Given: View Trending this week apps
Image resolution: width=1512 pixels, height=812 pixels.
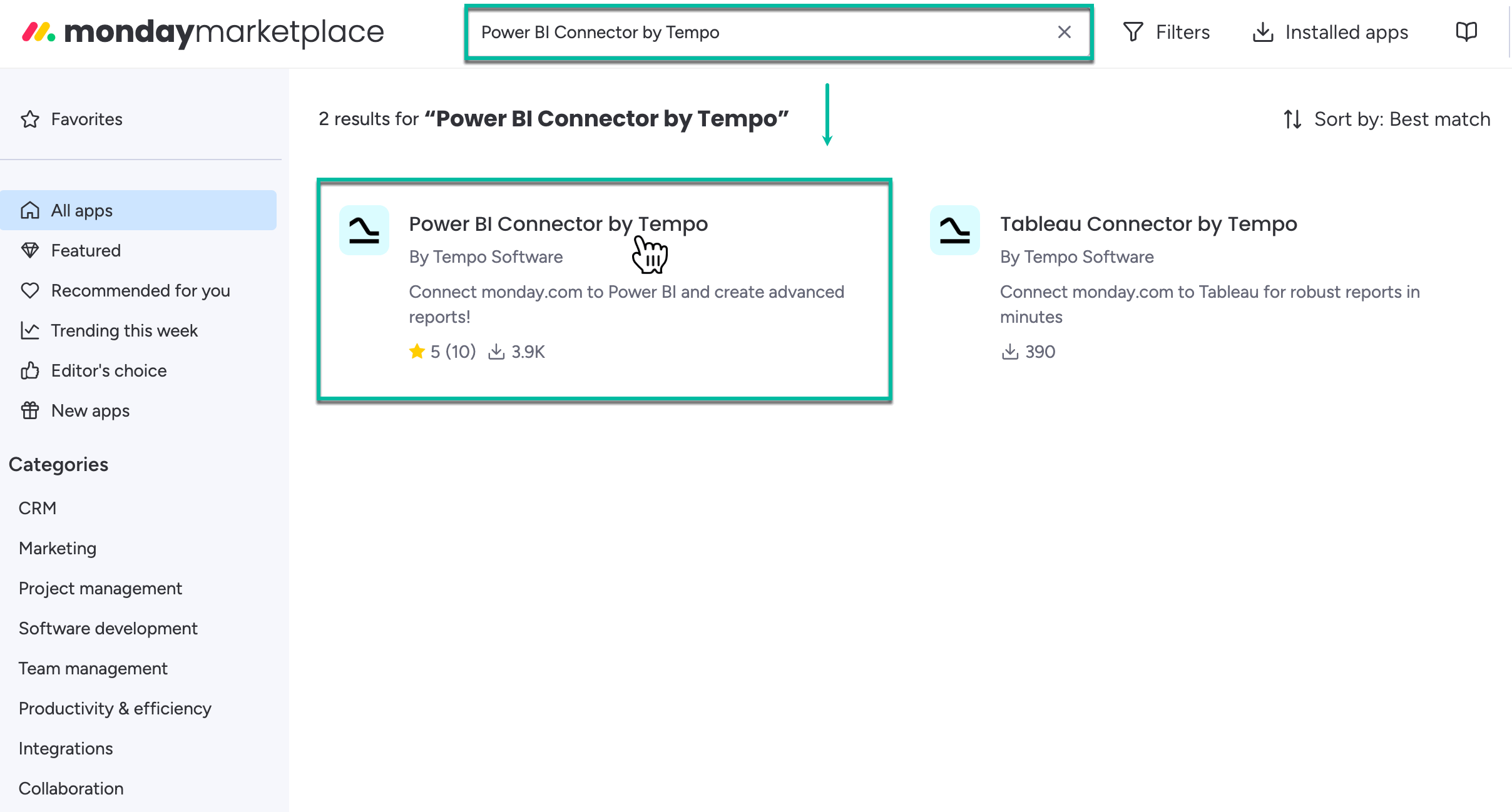Looking at the screenshot, I should pyautogui.click(x=124, y=330).
